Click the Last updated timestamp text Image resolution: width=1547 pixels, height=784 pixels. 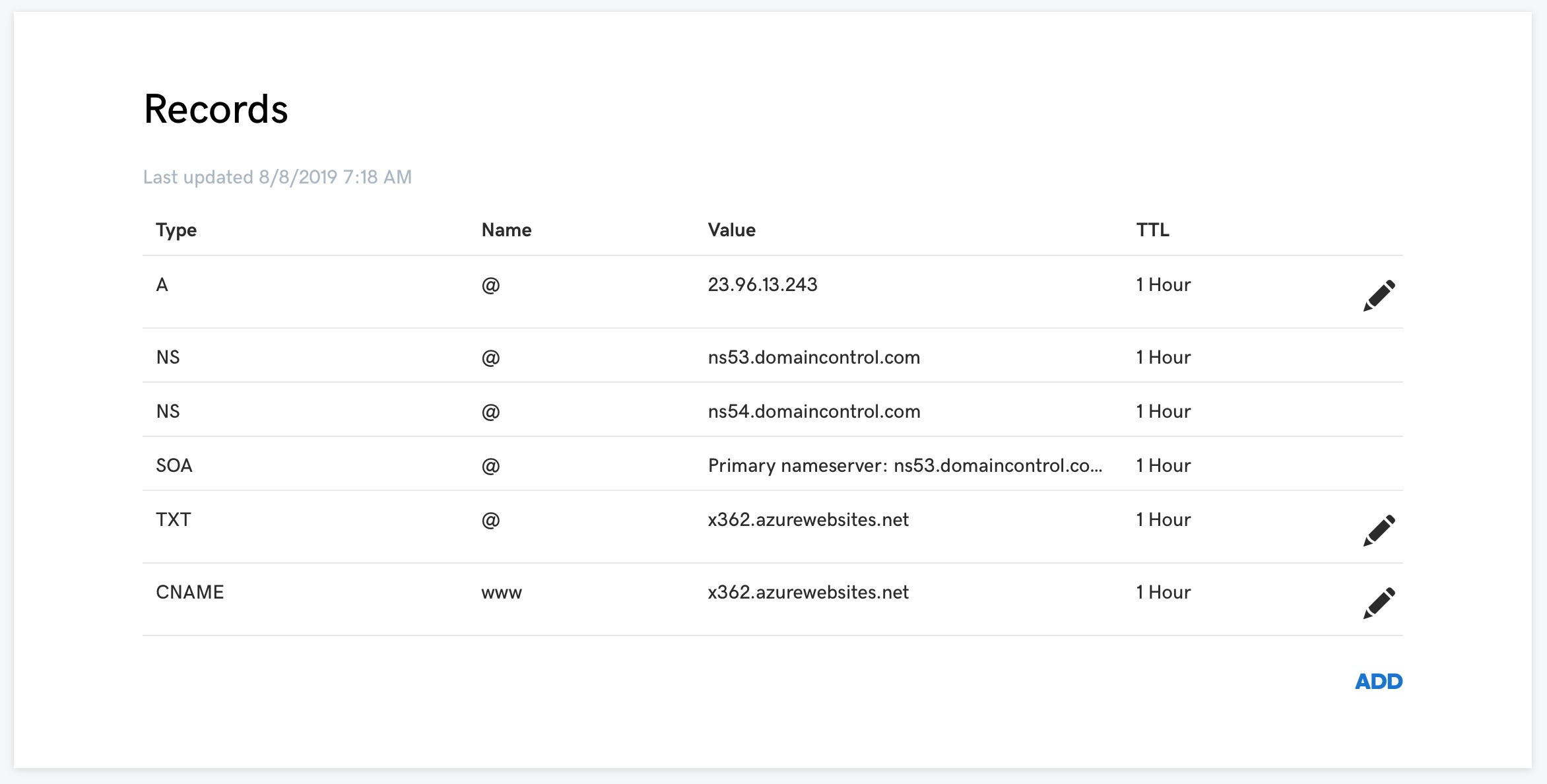point(277,177)
